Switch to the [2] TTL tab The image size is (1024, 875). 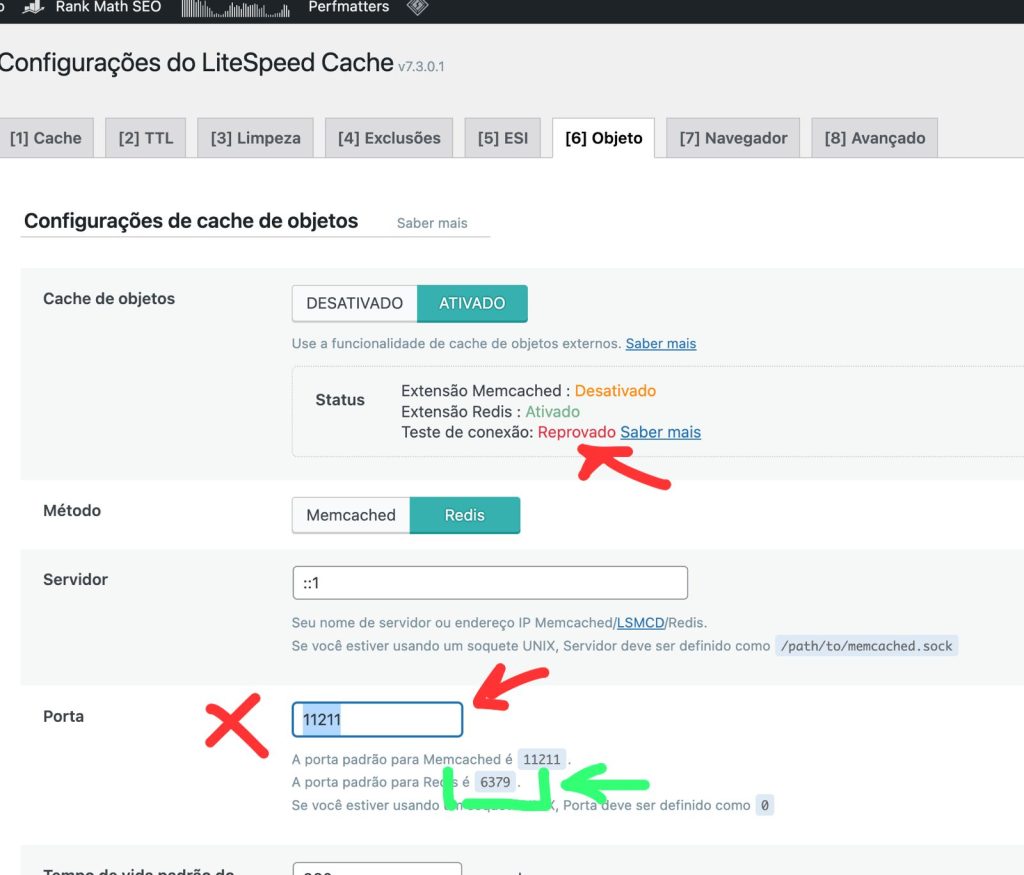pos(145,138)
